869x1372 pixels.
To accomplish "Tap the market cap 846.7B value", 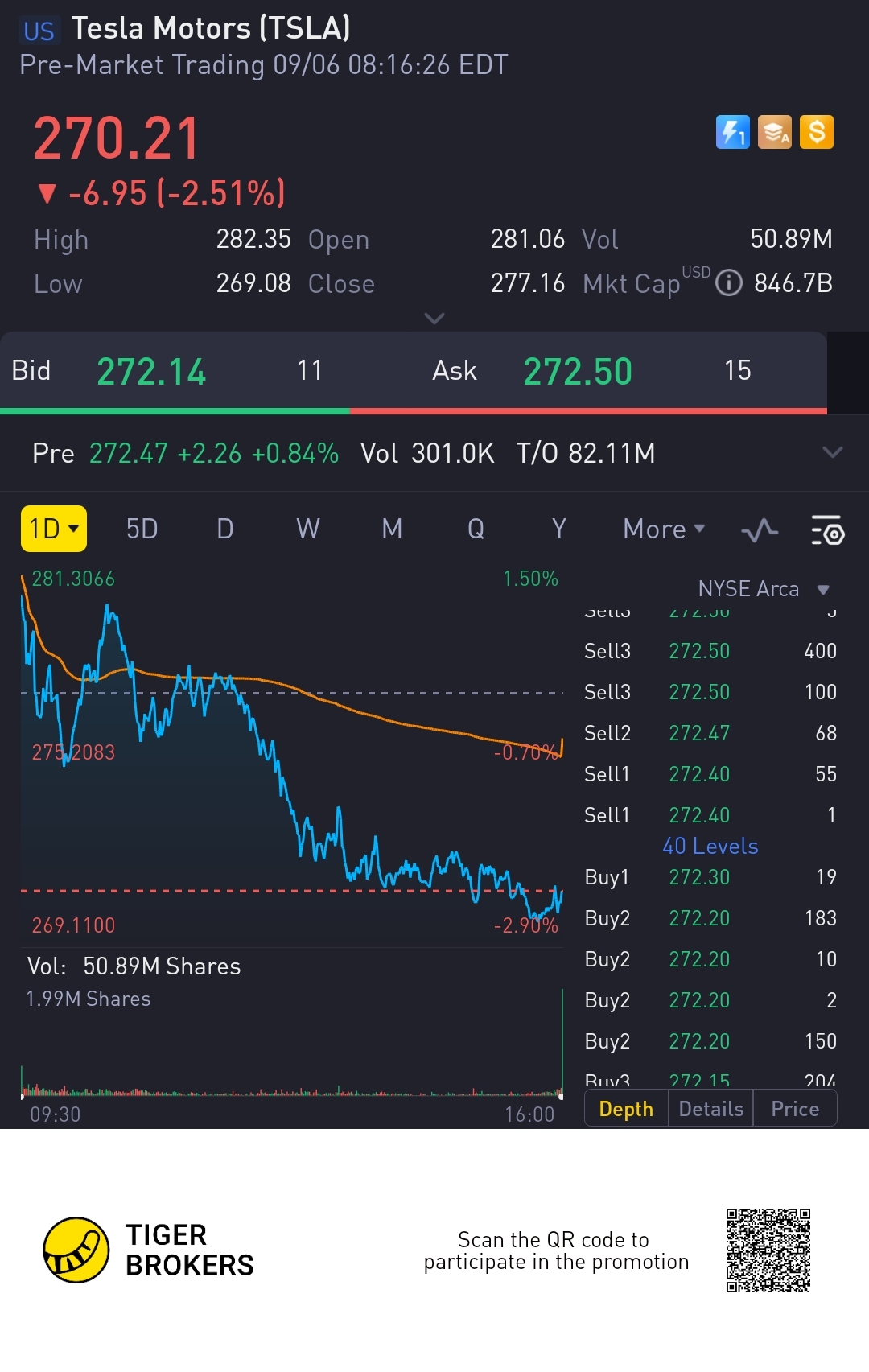I will click(793, 283).
